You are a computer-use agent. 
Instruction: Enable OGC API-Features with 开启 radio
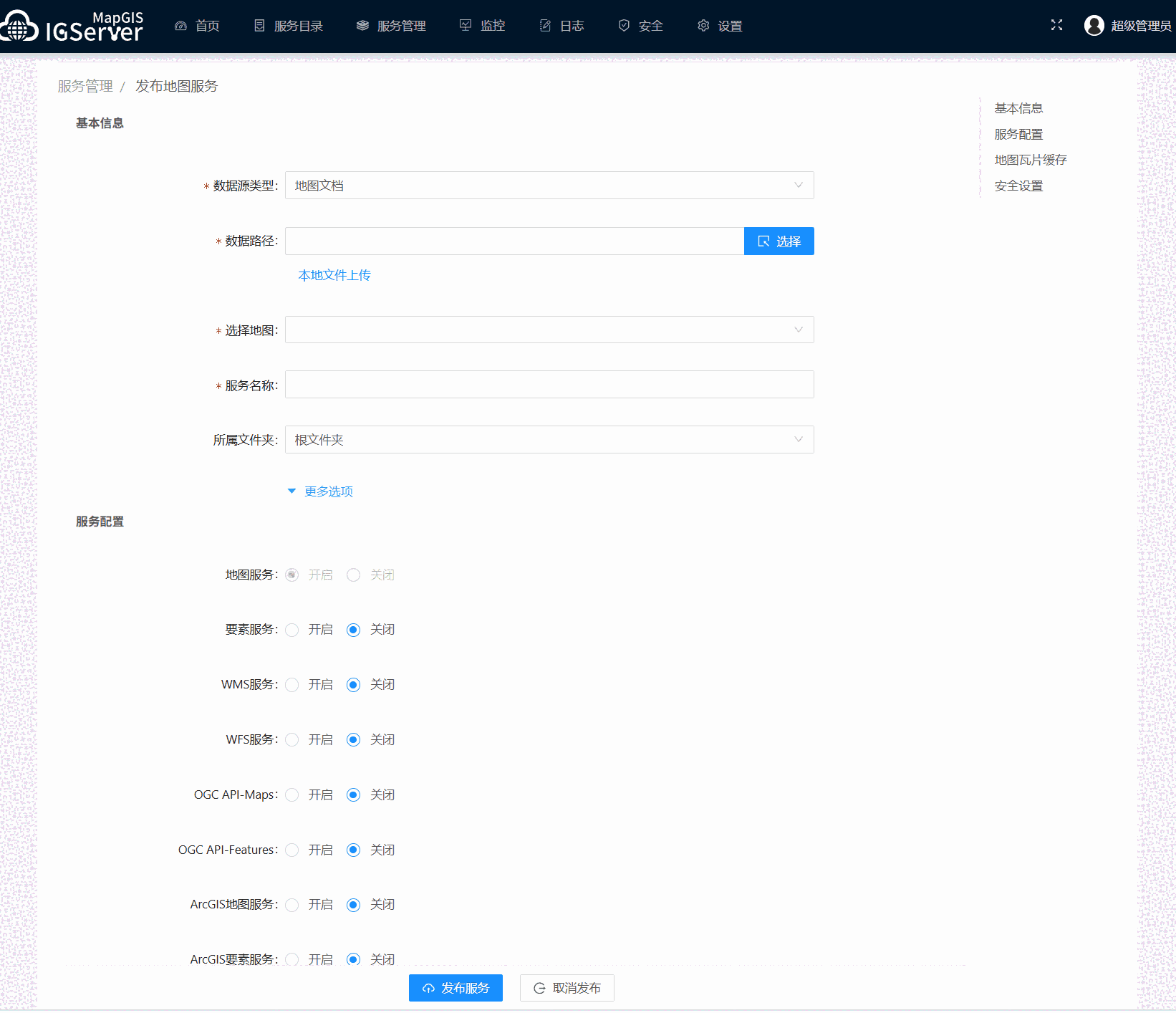[x=292, y=850]
